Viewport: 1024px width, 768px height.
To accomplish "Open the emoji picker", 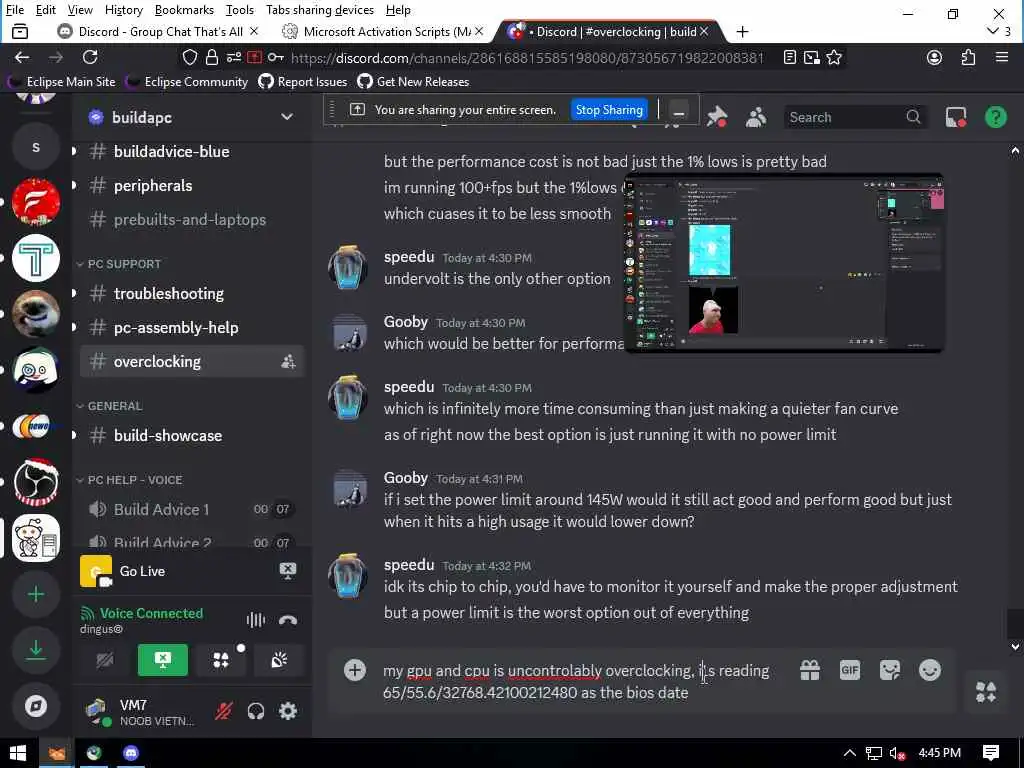I will [930, 670].
